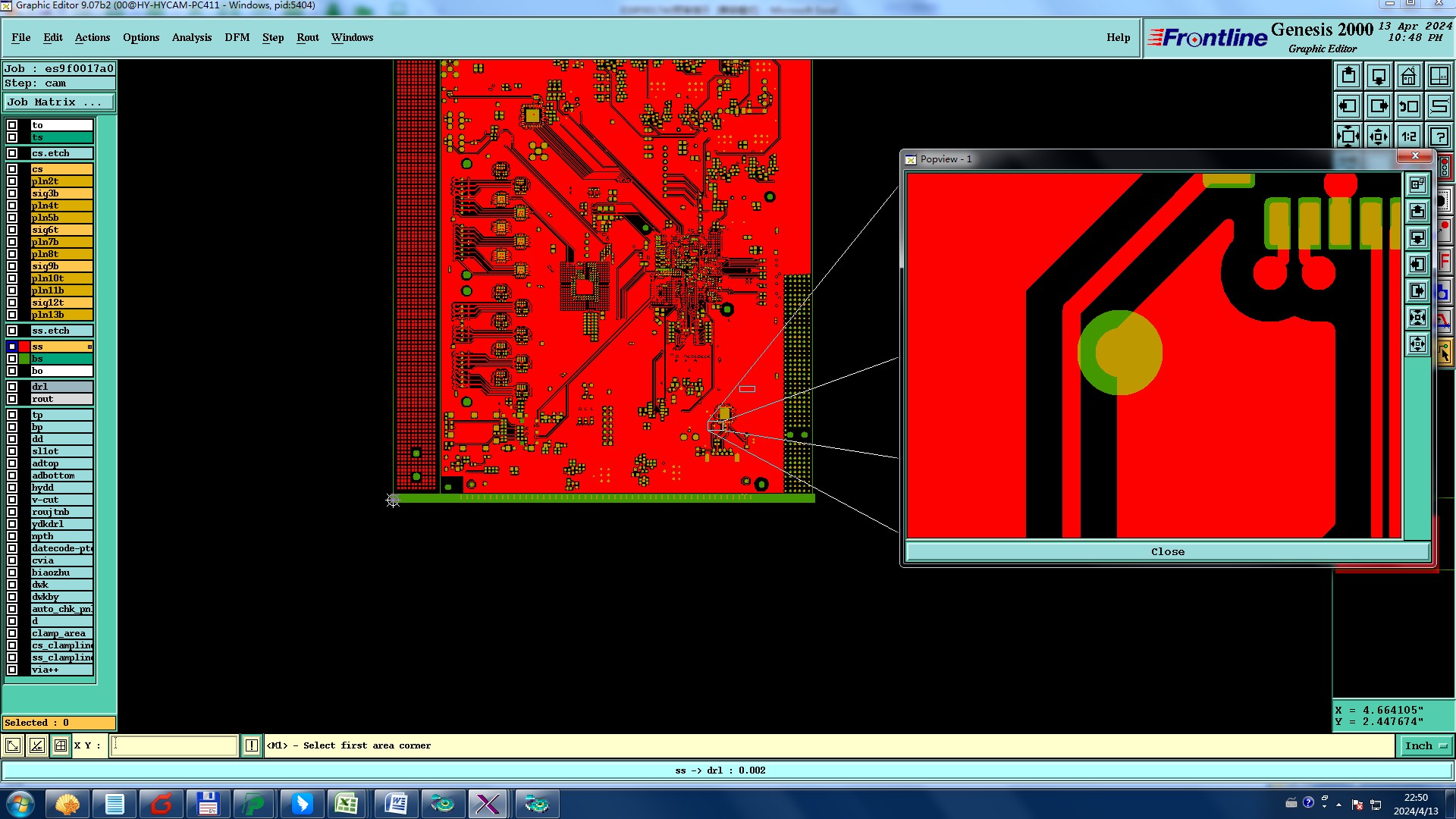This screenshot has height=819, width=1456.
Task: Click the previous view undo-zoom icon
Action: tap(1408, 107)
